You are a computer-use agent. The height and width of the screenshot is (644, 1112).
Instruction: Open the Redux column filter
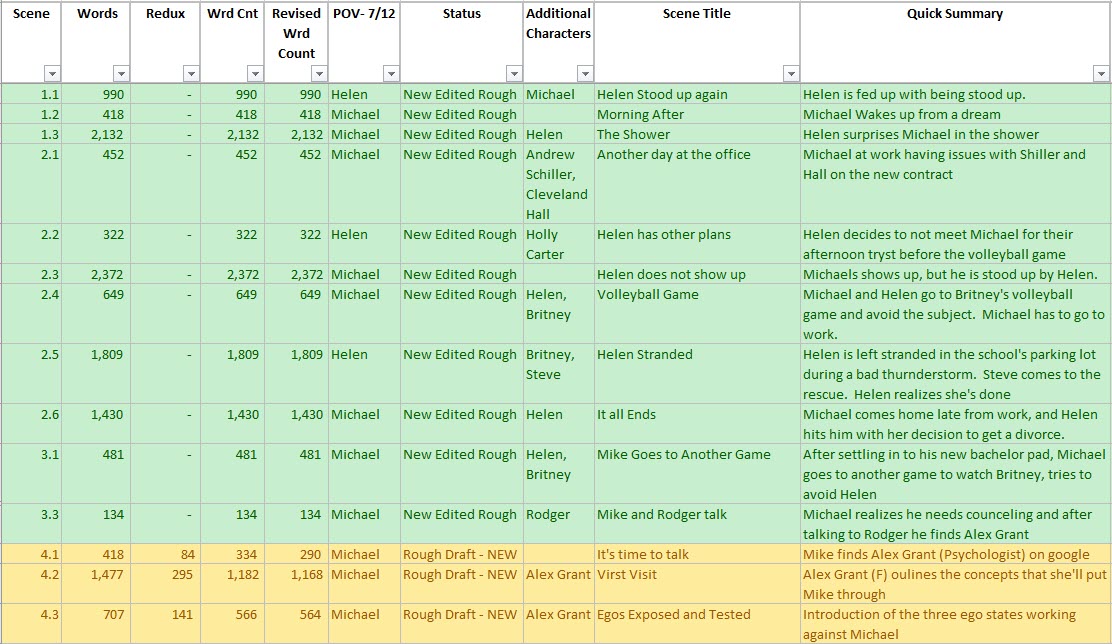tap(191, 72)
